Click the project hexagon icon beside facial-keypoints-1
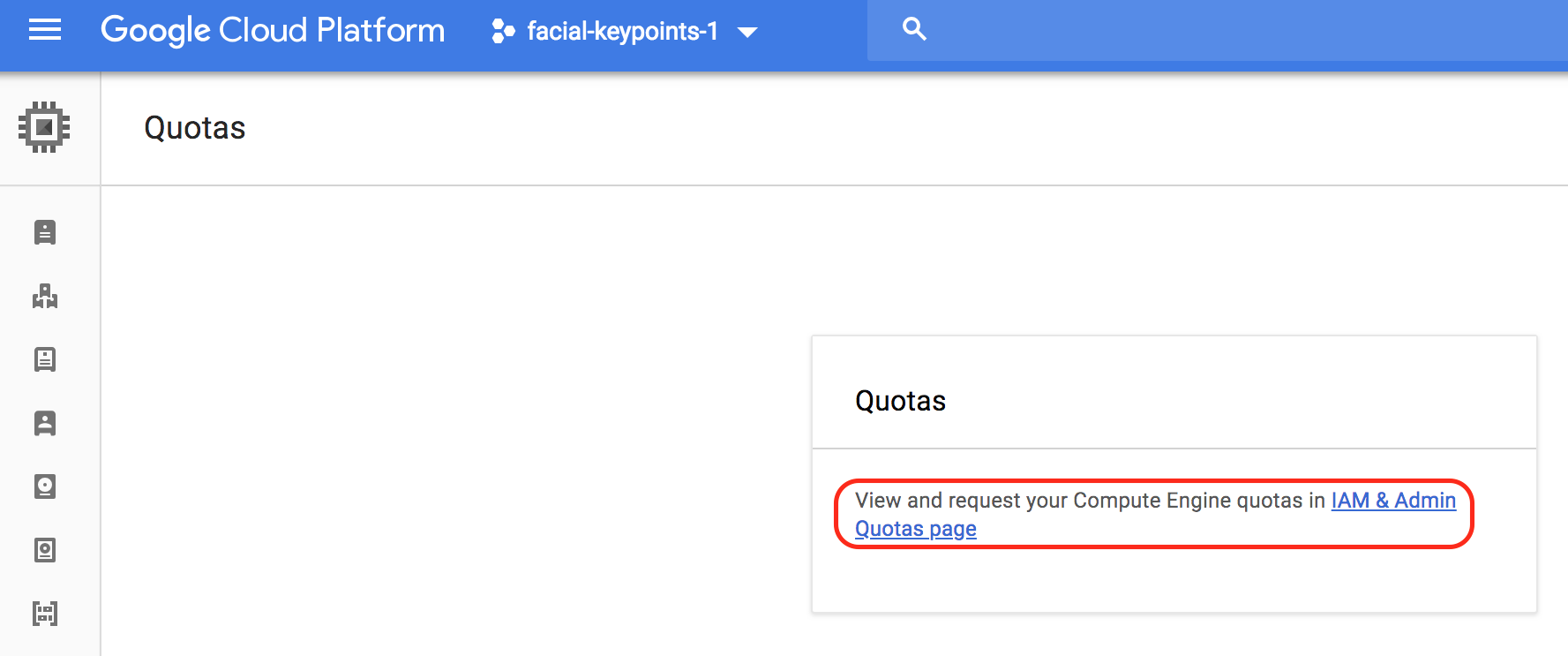 [x=503, y=32]
